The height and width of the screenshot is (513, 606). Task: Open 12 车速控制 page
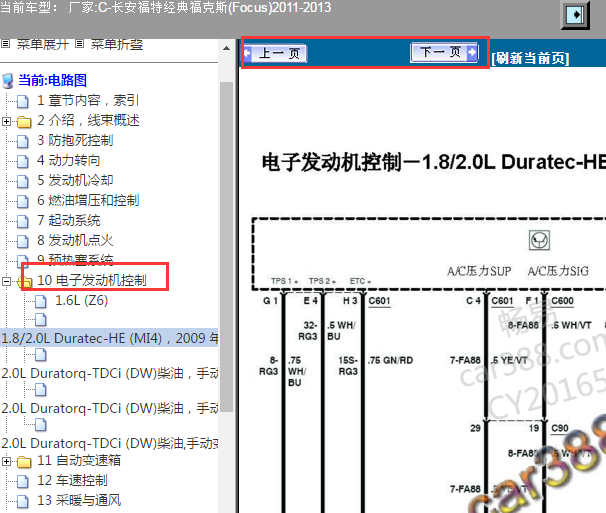[72, 480]
